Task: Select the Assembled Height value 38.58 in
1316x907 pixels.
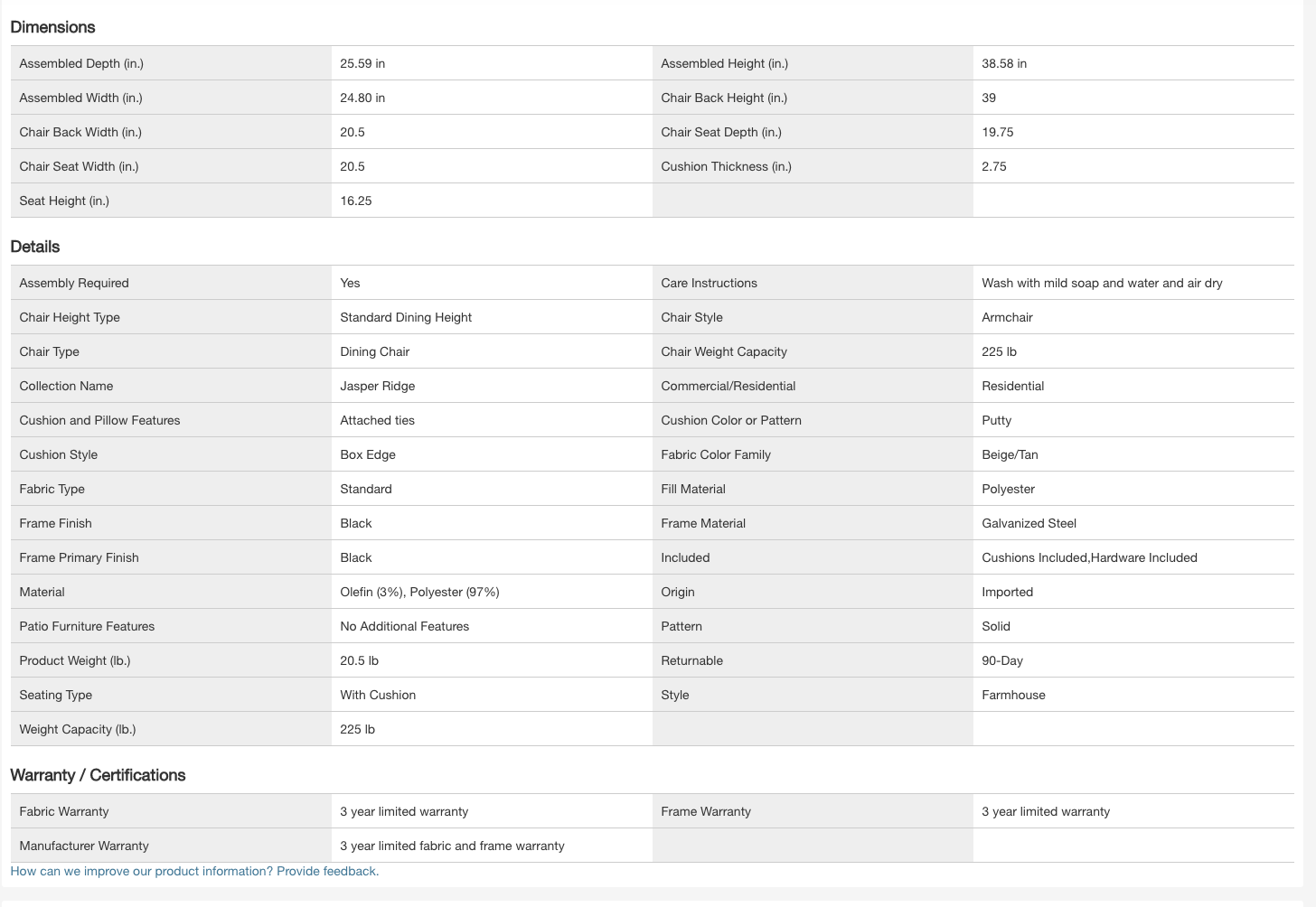Action: click(1004, 63)
